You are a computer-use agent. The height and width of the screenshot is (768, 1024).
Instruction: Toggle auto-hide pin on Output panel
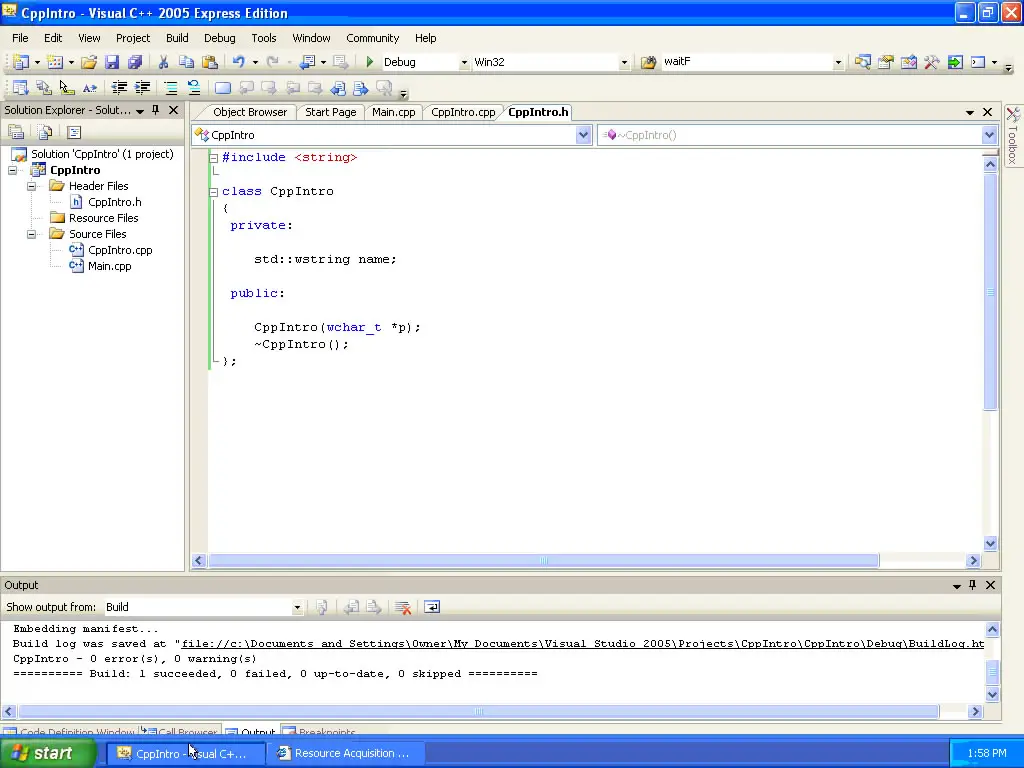pyautogui.click(x=972, y=585)
